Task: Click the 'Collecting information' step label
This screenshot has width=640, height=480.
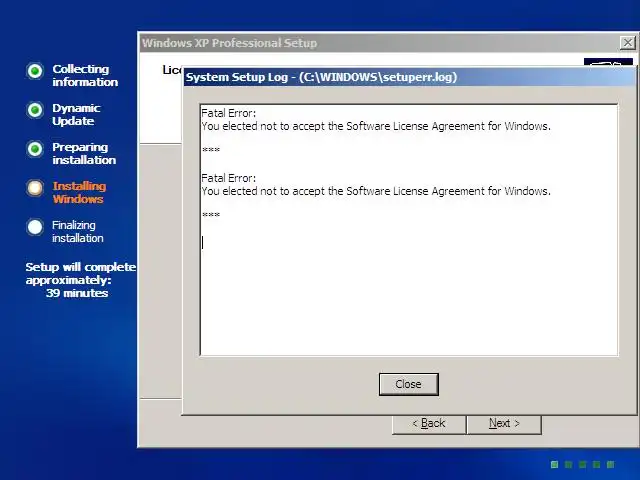Action: (85, 76)
